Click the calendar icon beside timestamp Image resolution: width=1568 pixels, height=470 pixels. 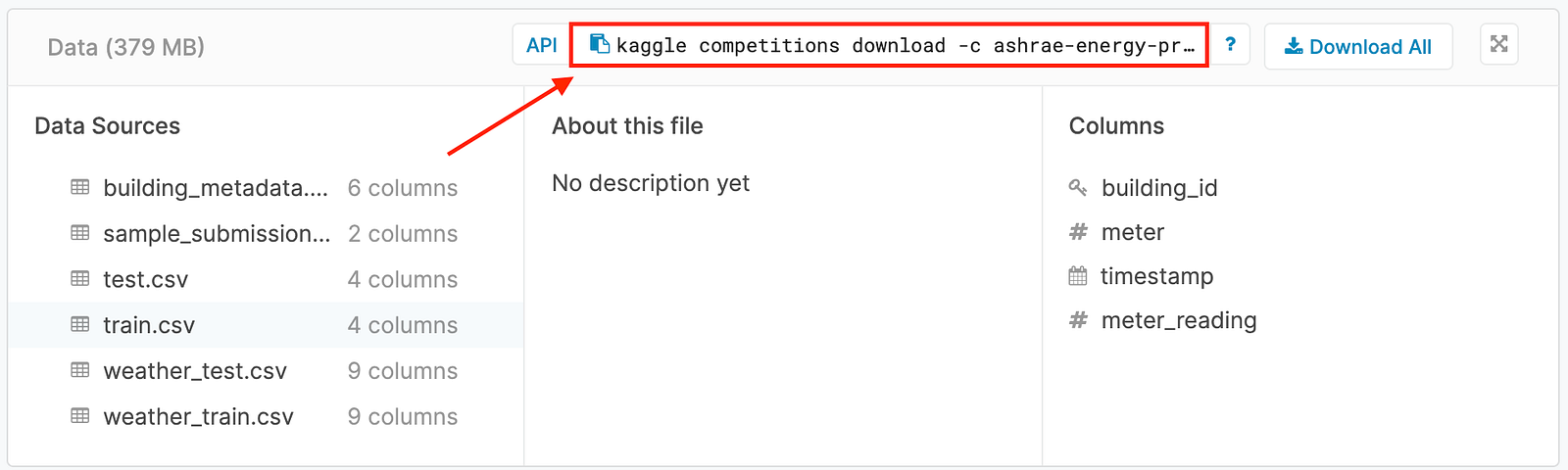point(1078,276)
